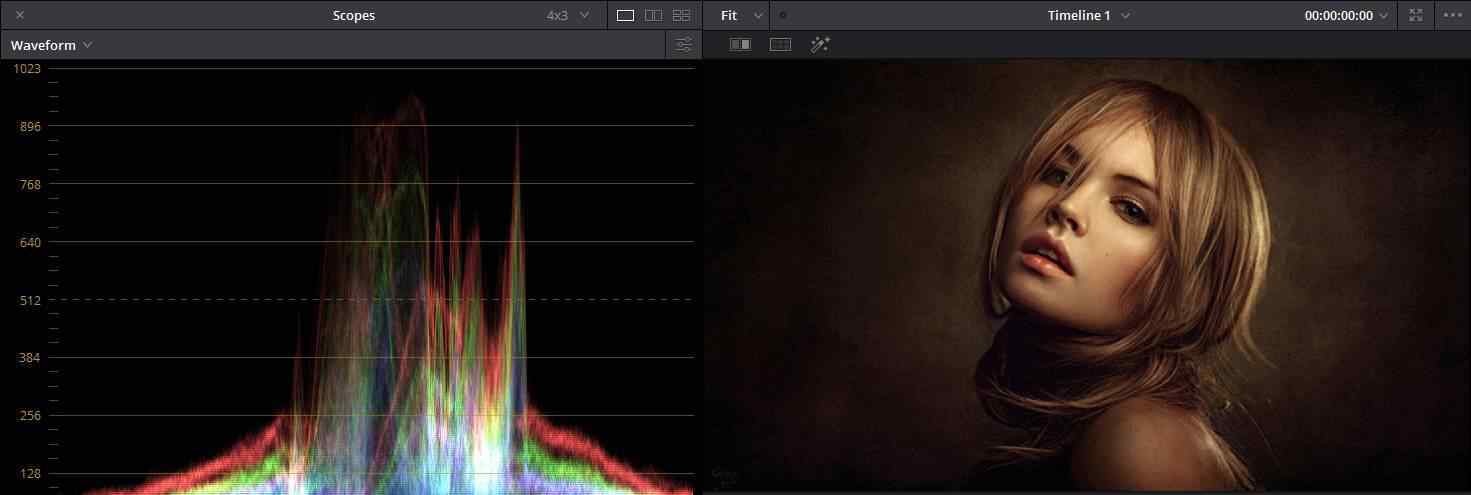Open the Waveform scope type dropdown
The width and height of the screenshot is (1471, 495).
[51, 45]
